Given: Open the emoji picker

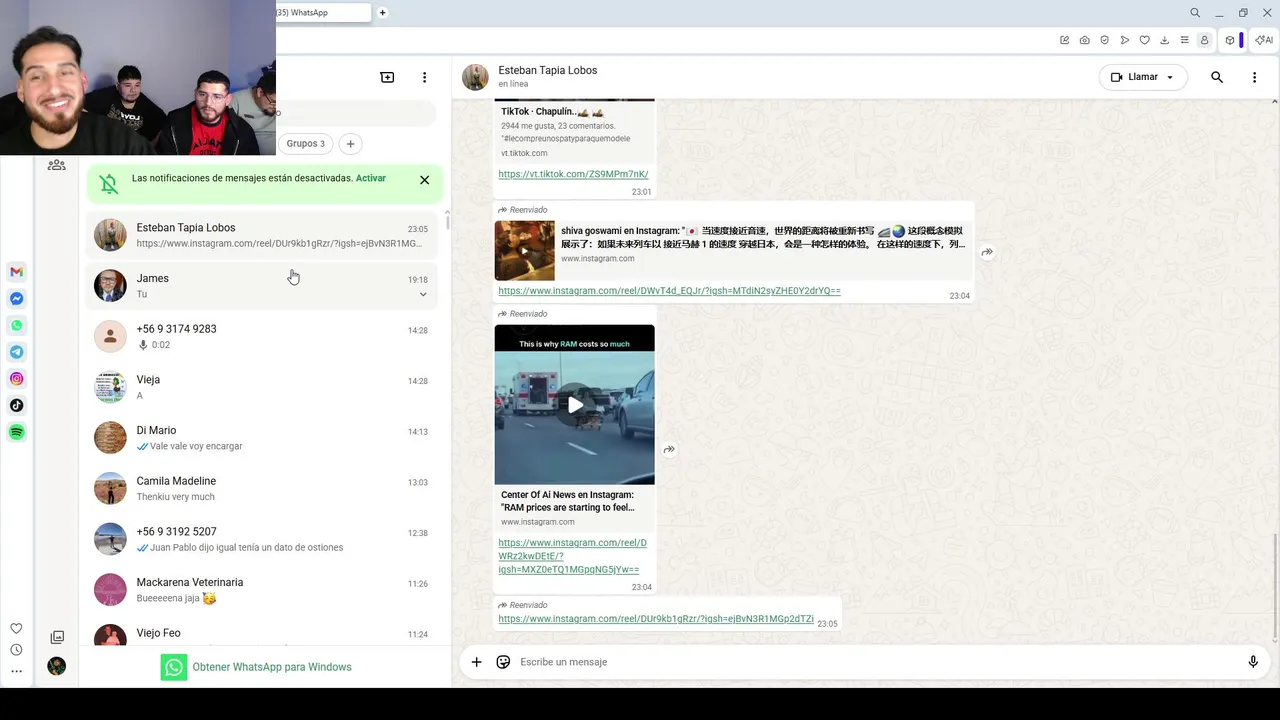Looking at the screenshot, I should click(x=503, y=662).
